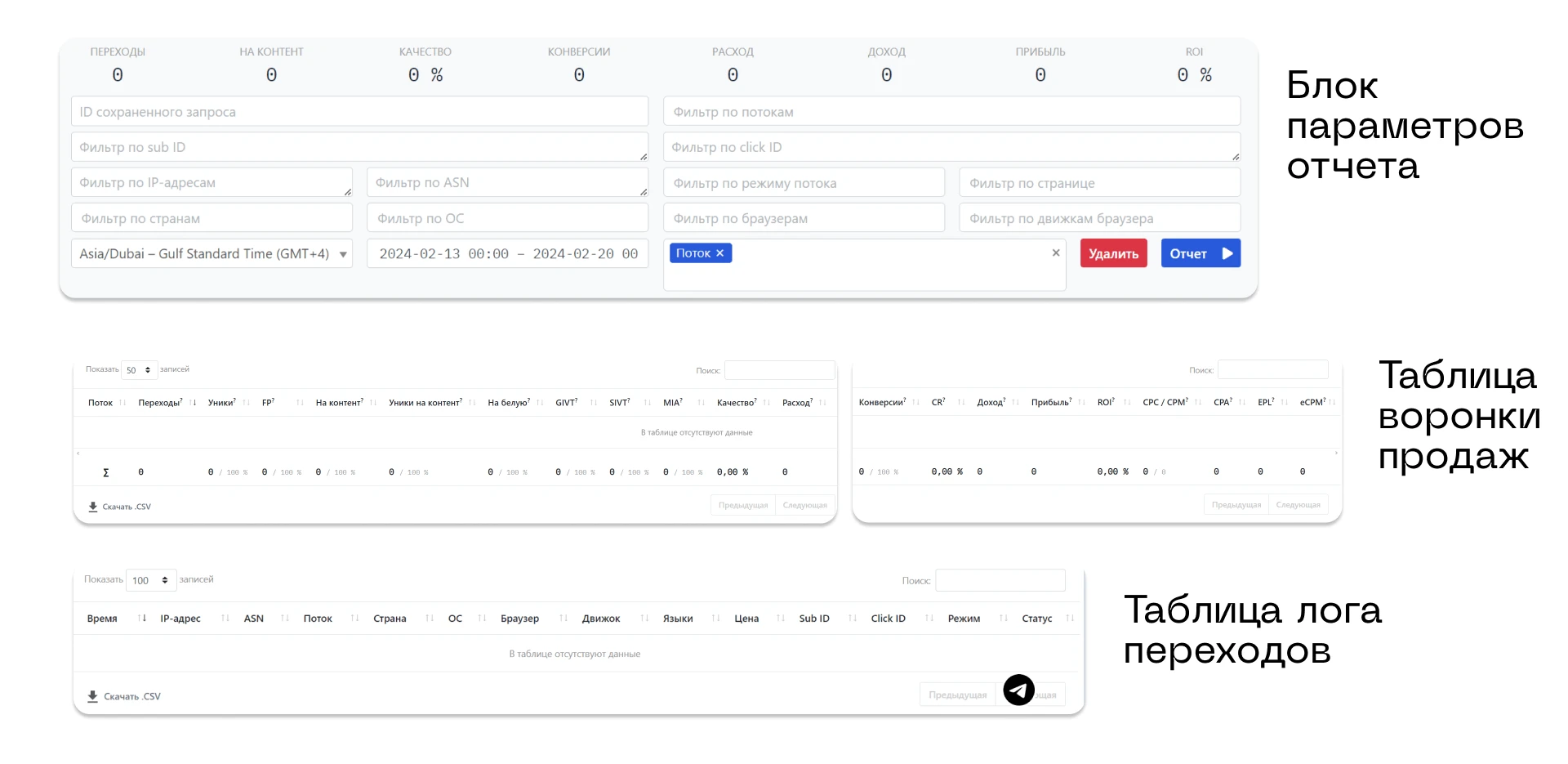Click the black Telegram round icon
The height and width of the screenshot is (764, 1568).
(x=1018, y=690)
